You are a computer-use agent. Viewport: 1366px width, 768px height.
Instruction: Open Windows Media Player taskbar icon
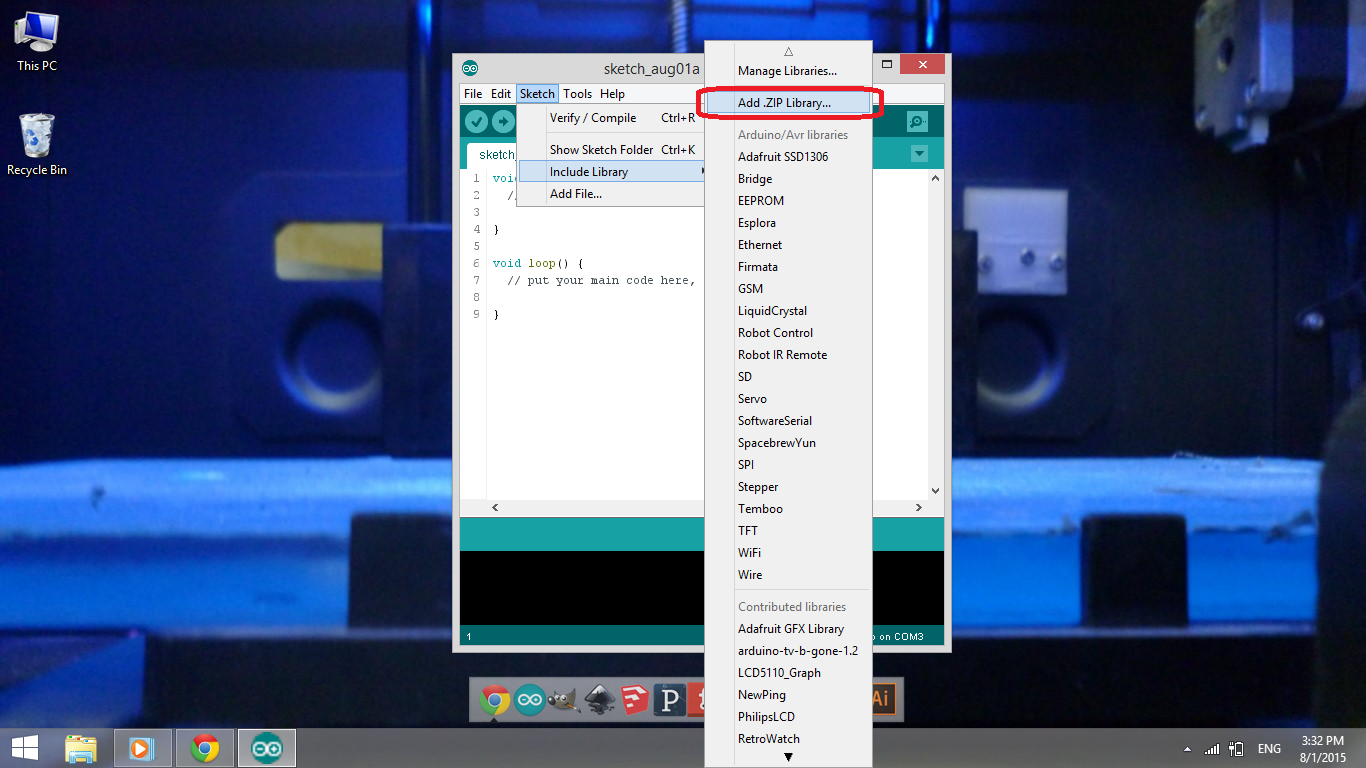(x=142, y=748)
